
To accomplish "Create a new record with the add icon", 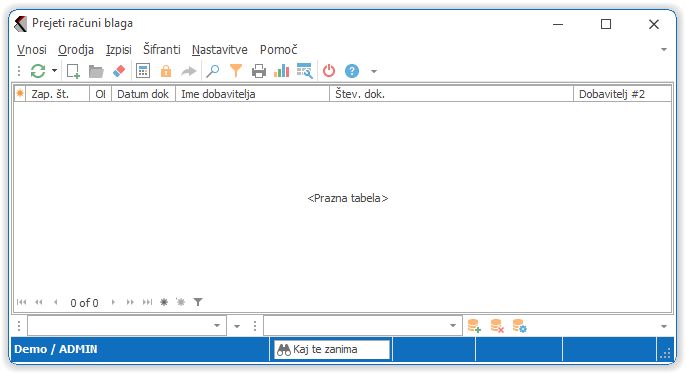I will pyautogui.click(x=73, y=71).
